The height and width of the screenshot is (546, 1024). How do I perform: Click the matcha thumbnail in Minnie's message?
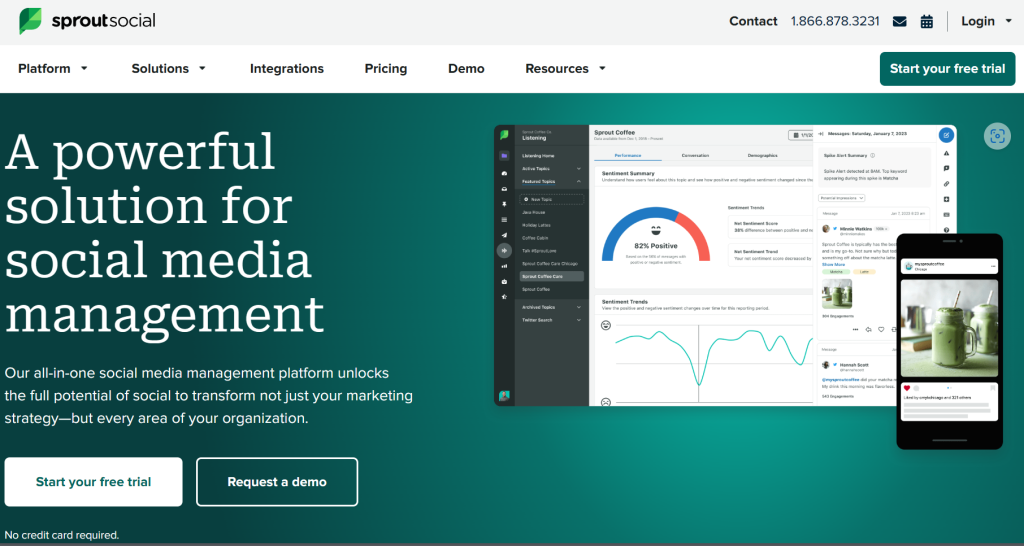(837, 294)
